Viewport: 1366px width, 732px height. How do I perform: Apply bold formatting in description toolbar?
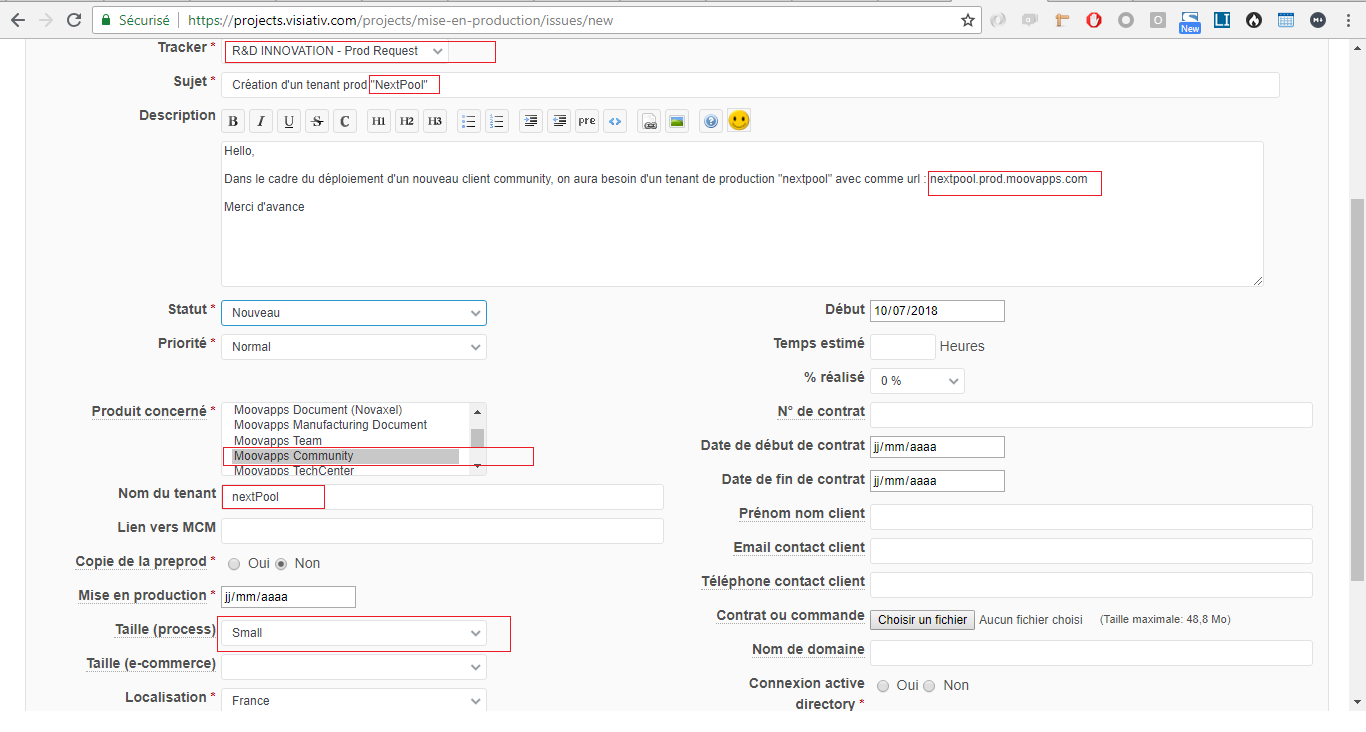point(233,122)
